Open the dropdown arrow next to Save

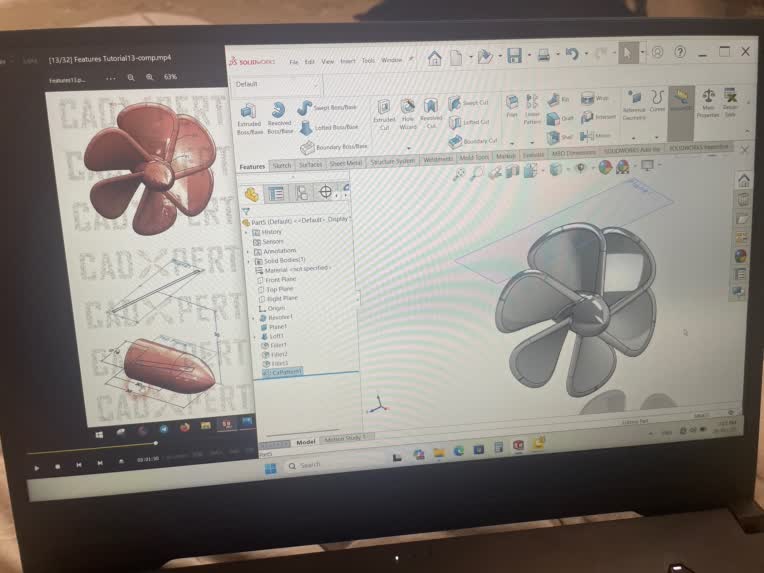(x=529, y=55)
